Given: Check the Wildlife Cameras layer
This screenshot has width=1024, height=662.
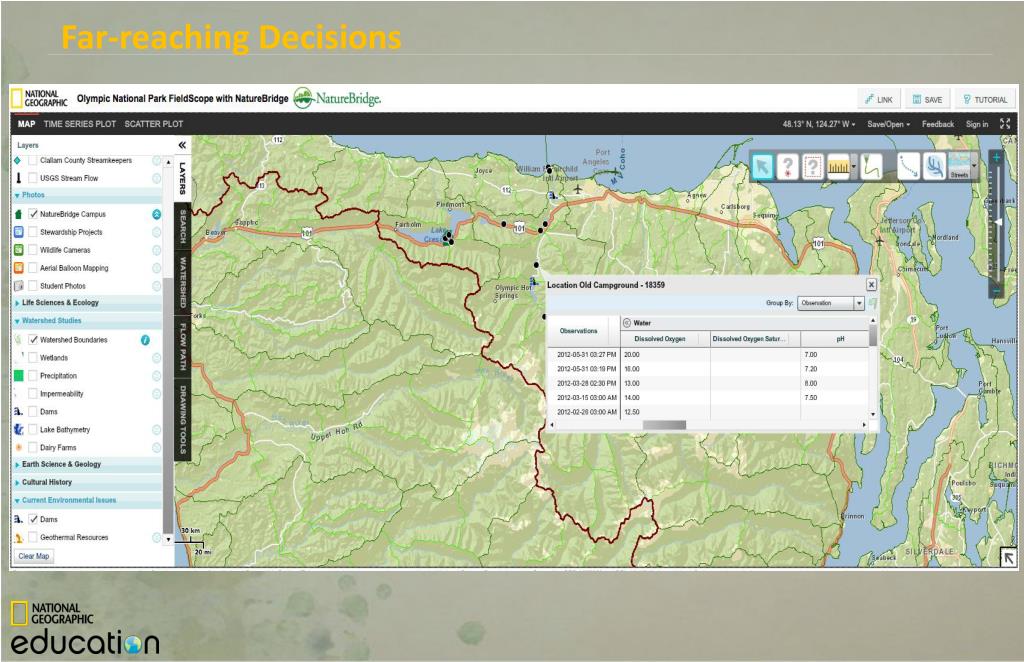Looking at the screenshot, I should click(33, 250).
